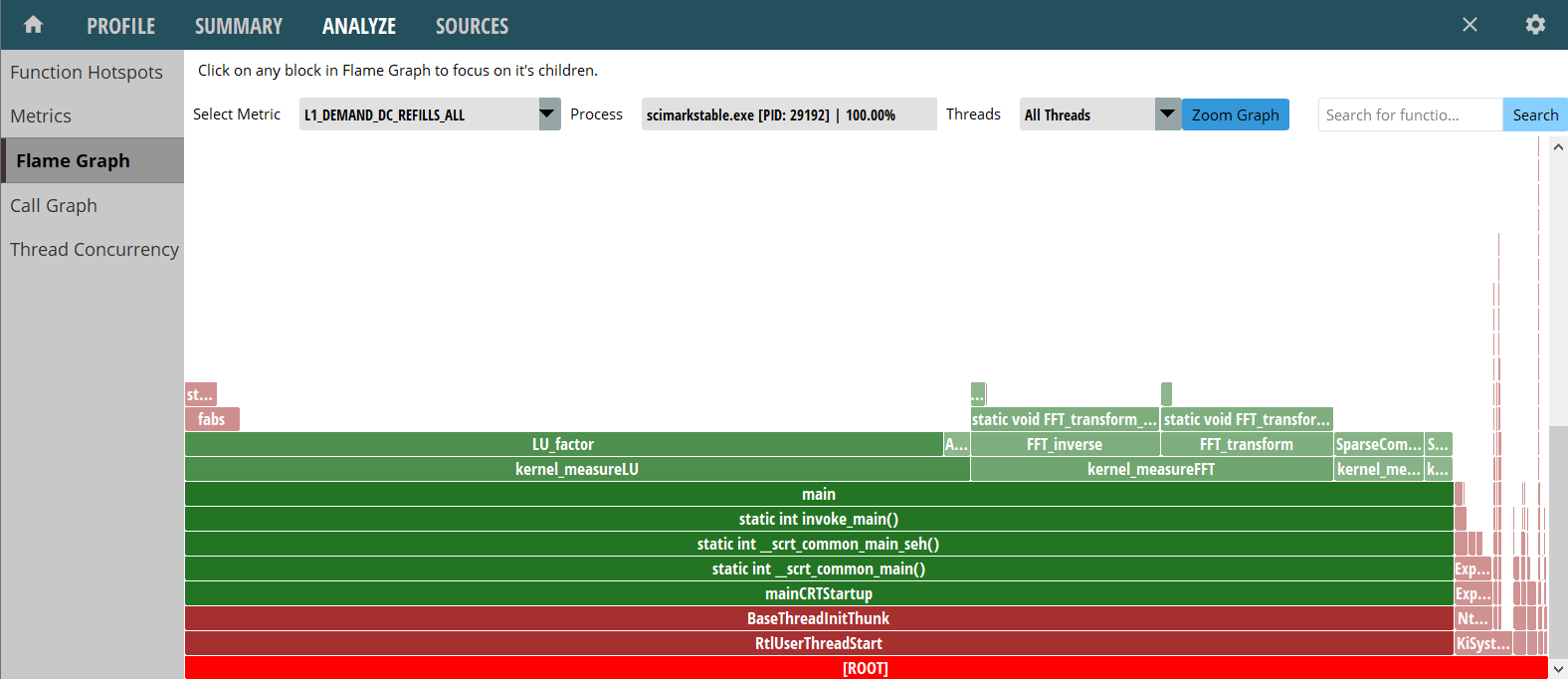This screenshot has width=1568, height=679.
Task: Switch to the PROFILE tab
Action: click(x=120, y=26)
